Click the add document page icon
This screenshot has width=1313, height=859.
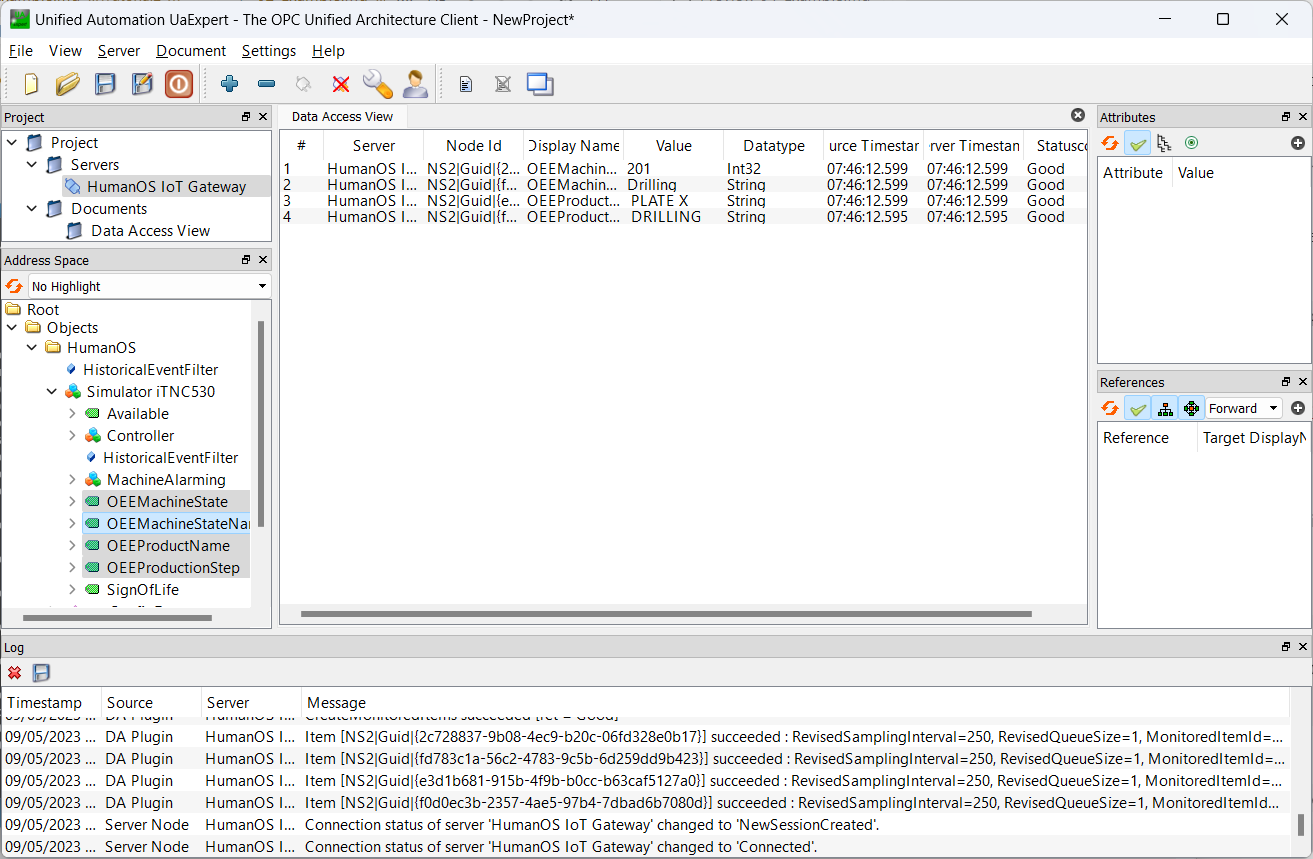click(465, 84)
